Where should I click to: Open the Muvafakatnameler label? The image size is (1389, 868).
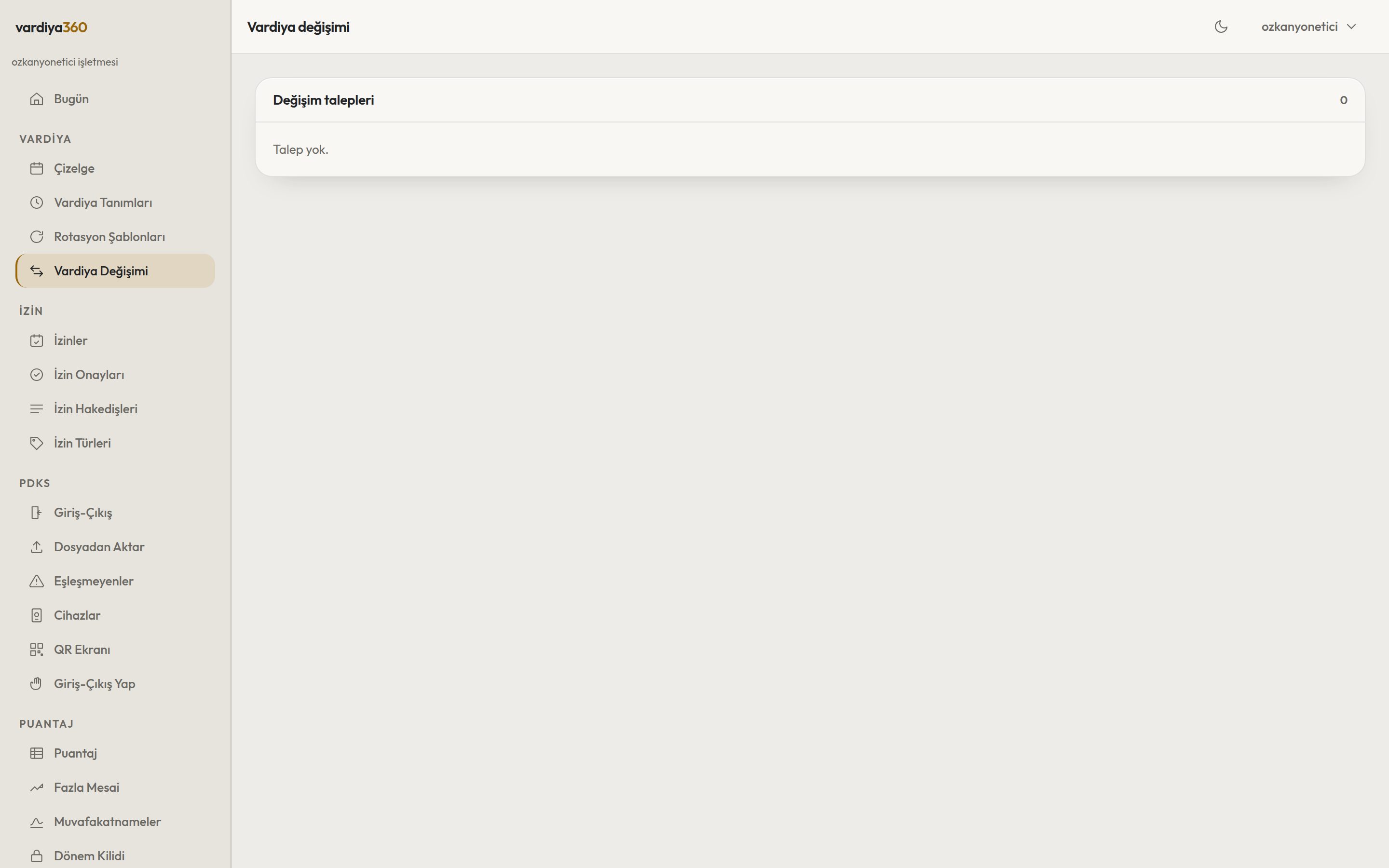pyautogui.click(x=108, y=822)
